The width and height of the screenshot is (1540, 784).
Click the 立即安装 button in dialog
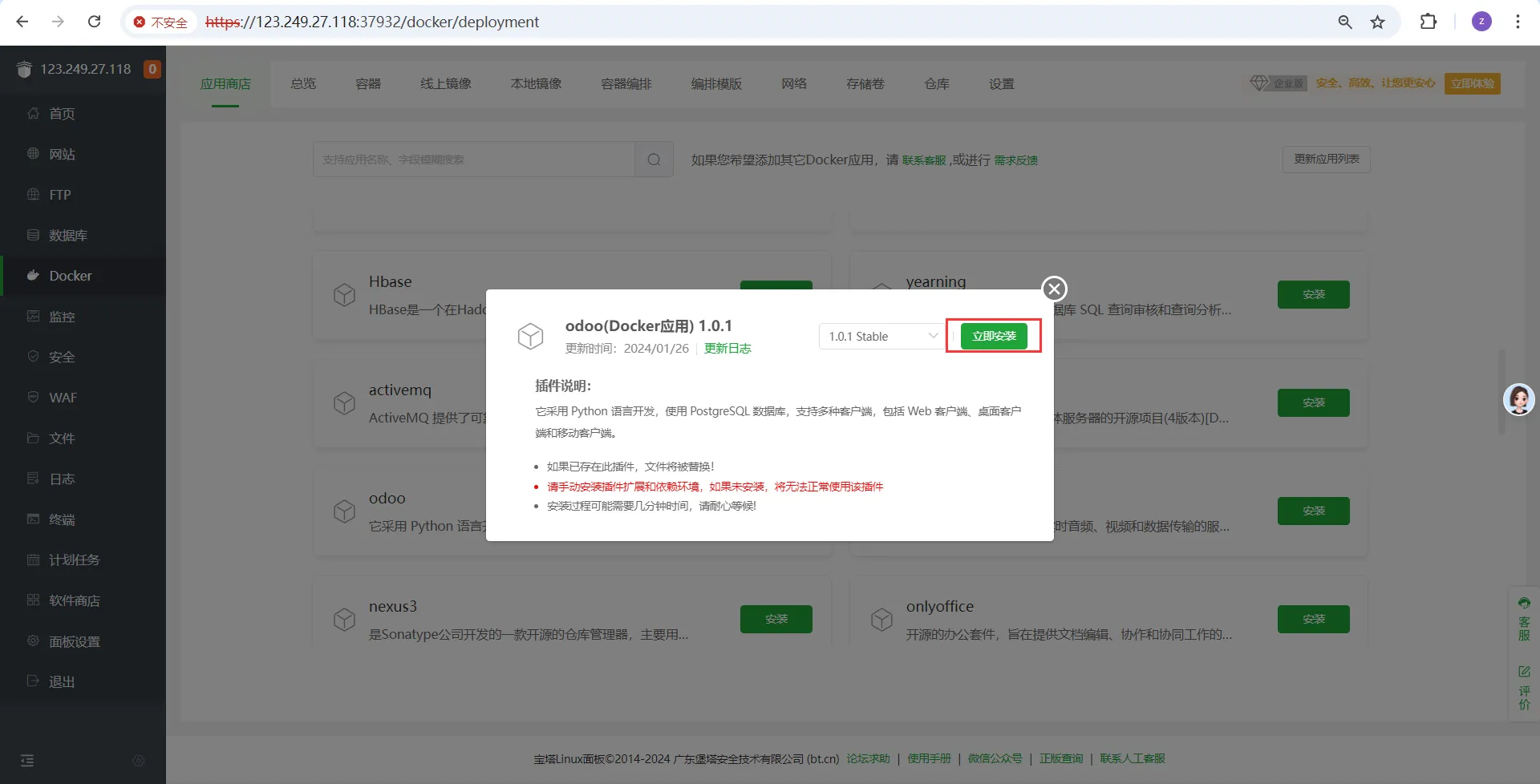(994, 336)
